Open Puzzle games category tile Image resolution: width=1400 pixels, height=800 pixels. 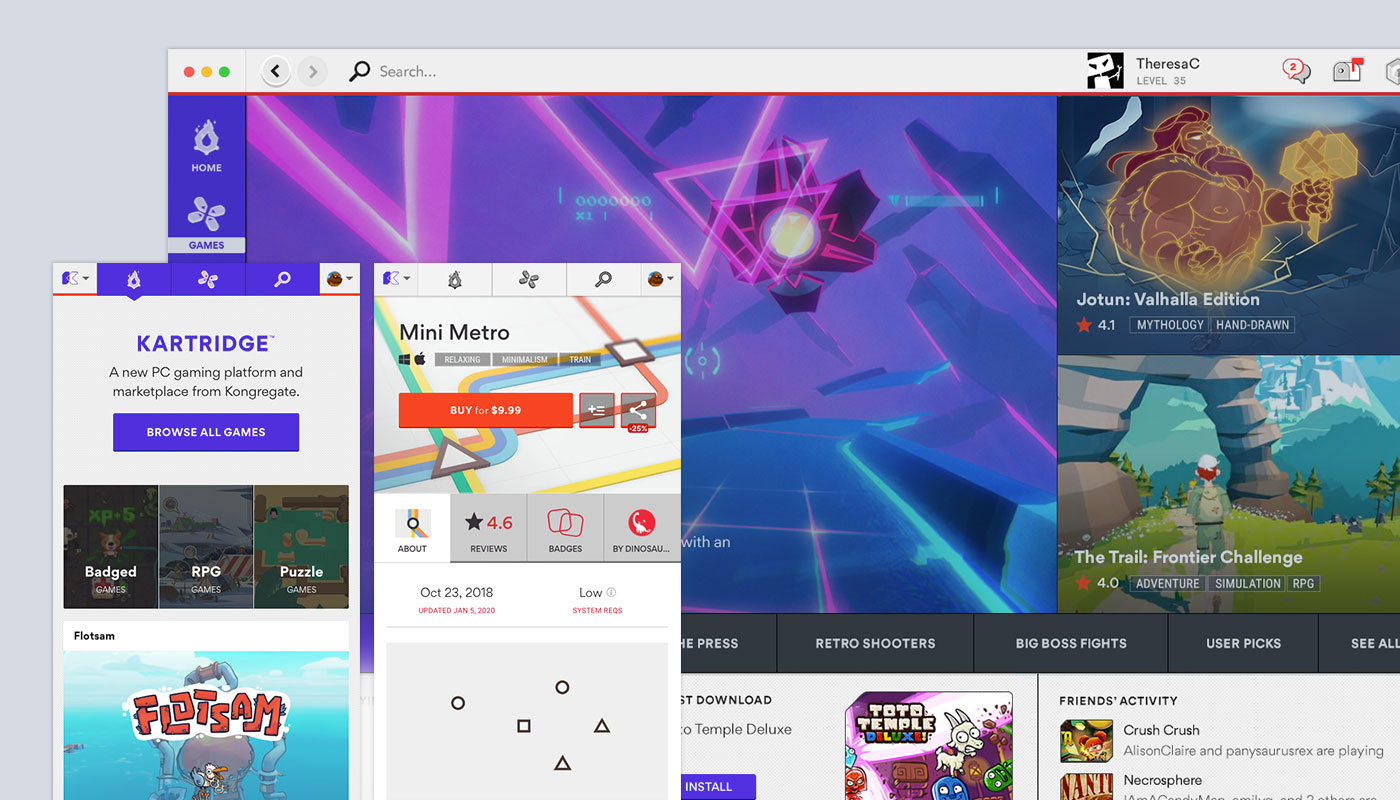pyautogui.click(x=301, y=547)
